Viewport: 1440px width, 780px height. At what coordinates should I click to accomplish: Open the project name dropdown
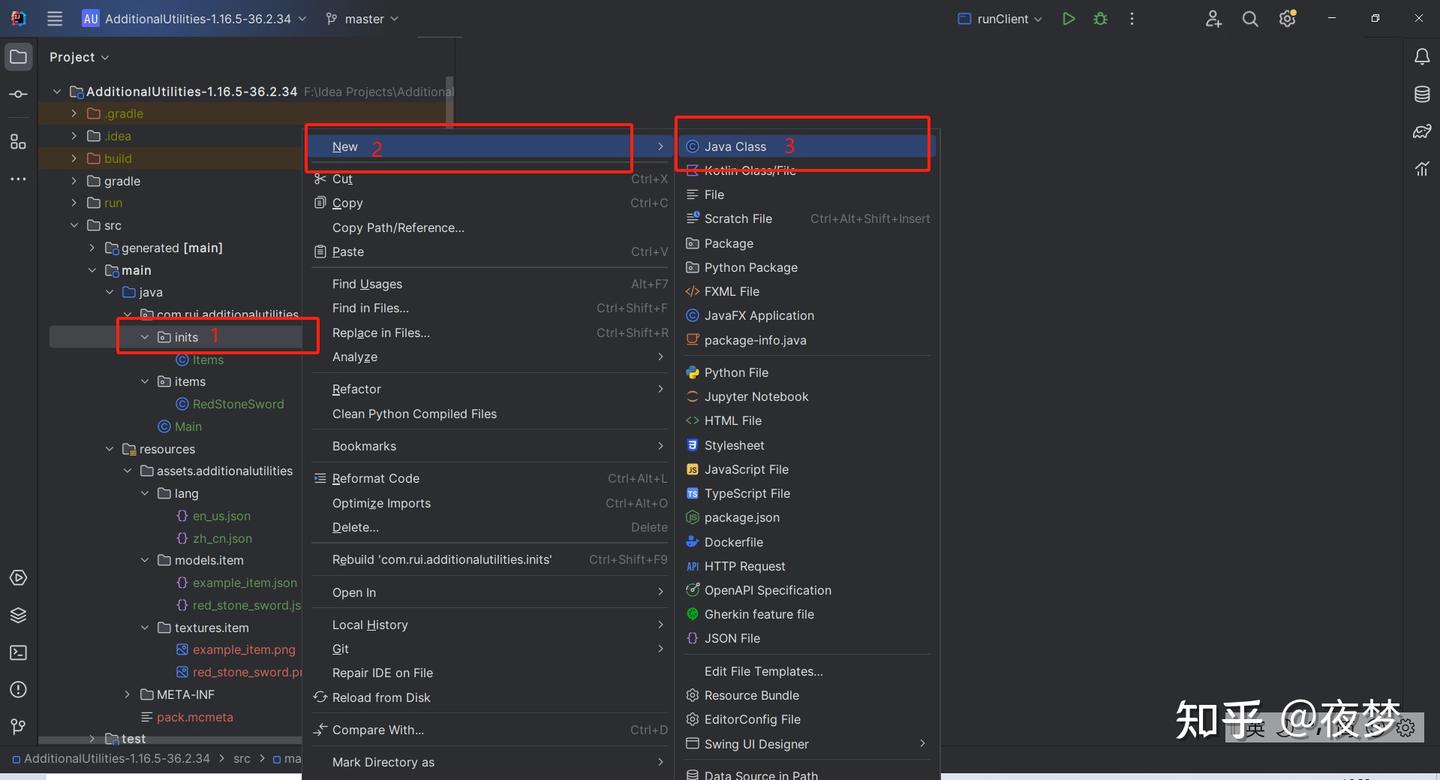tap(194, 19)
